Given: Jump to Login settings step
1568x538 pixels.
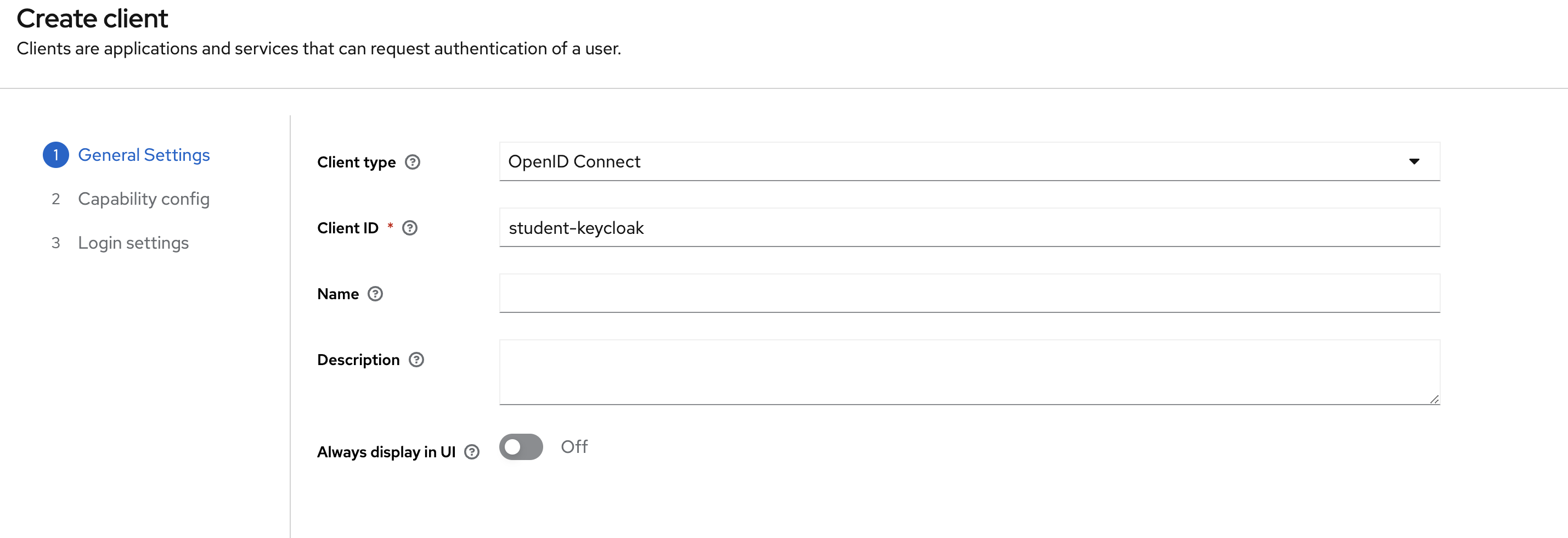Looking at the screenshot, I should [133, 243].
